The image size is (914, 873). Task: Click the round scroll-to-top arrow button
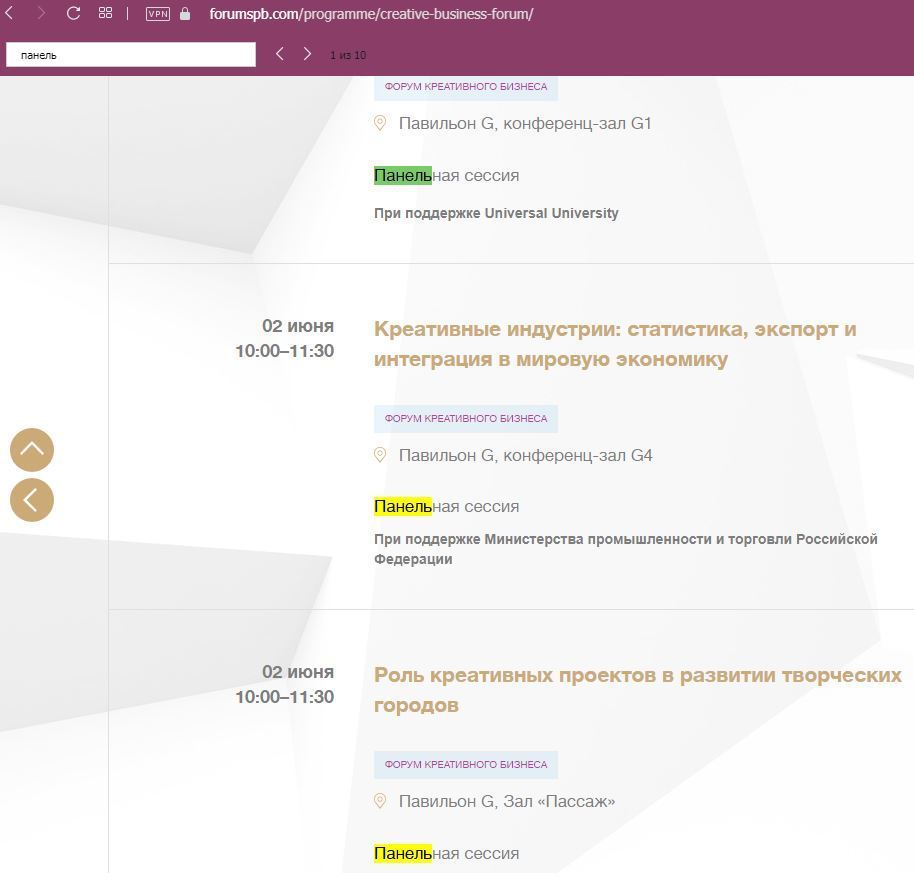point(32,450)
